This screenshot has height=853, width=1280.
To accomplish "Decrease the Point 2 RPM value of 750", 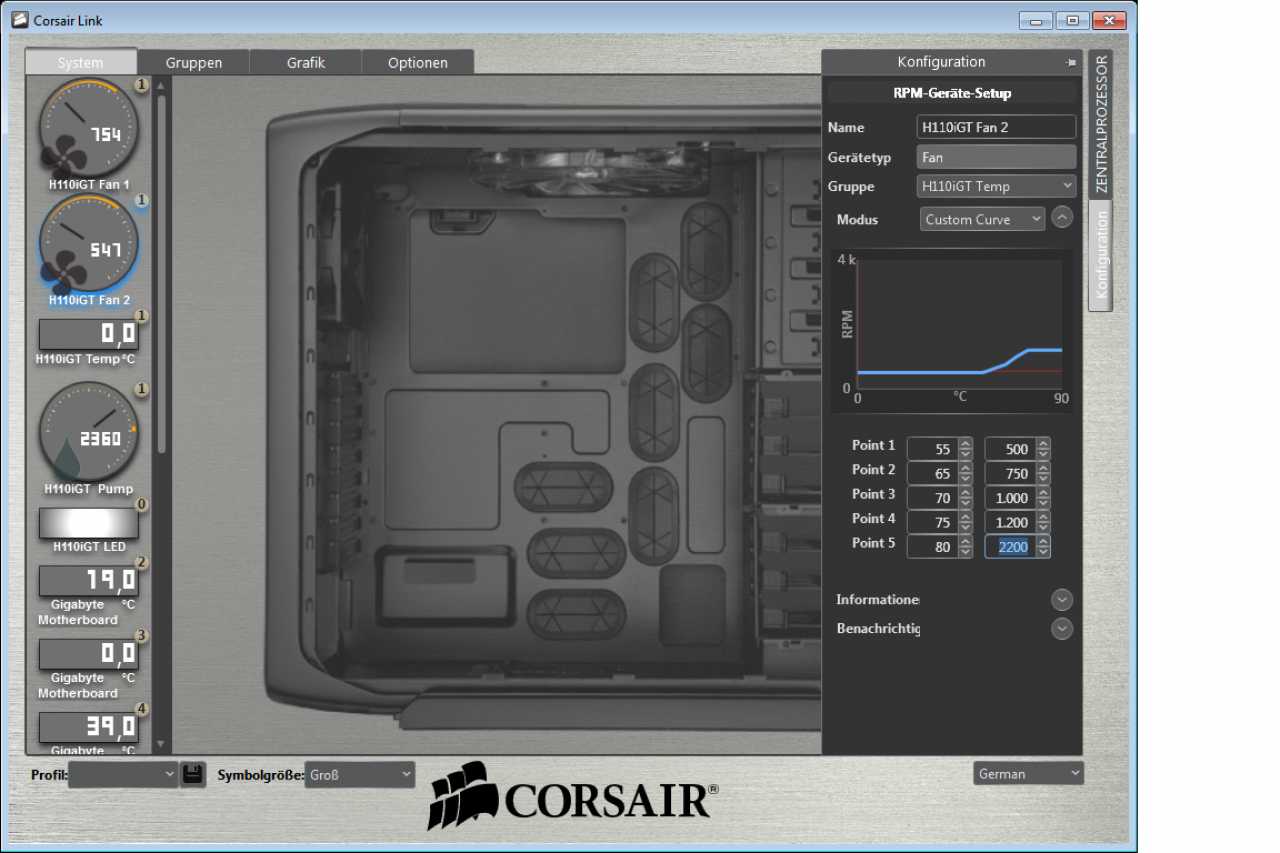I will (x=1043, y=479).
